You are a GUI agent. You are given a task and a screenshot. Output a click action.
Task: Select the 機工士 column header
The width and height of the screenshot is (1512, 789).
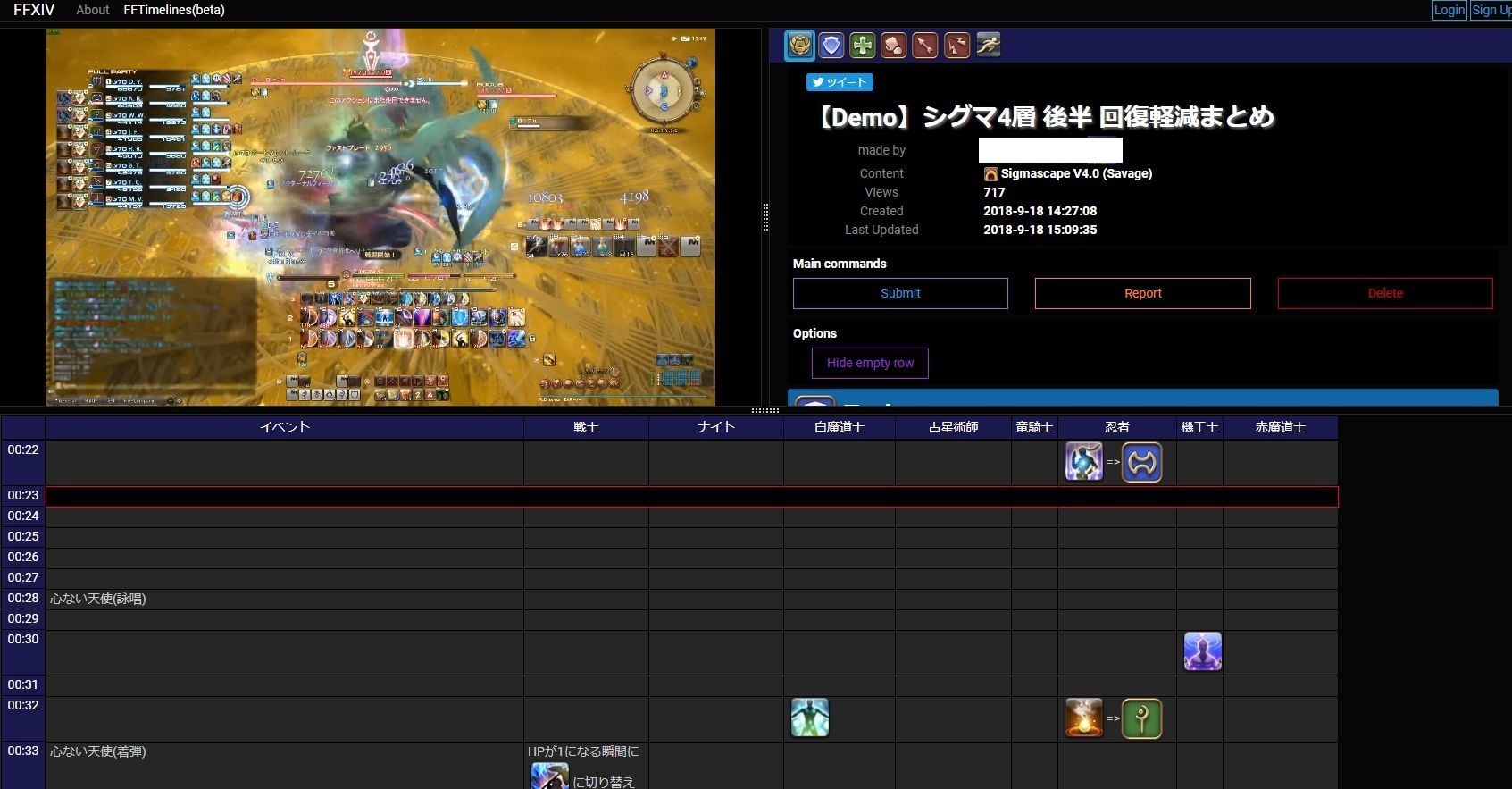point(1199,427)
